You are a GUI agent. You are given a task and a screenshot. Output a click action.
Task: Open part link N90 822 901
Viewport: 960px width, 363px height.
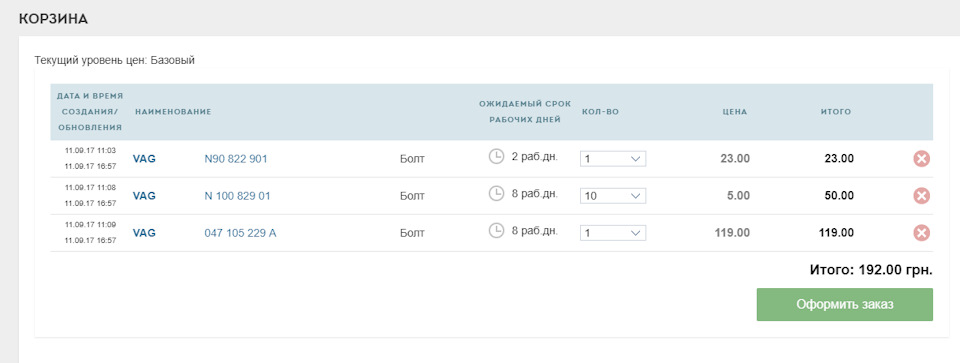[236, 159]
